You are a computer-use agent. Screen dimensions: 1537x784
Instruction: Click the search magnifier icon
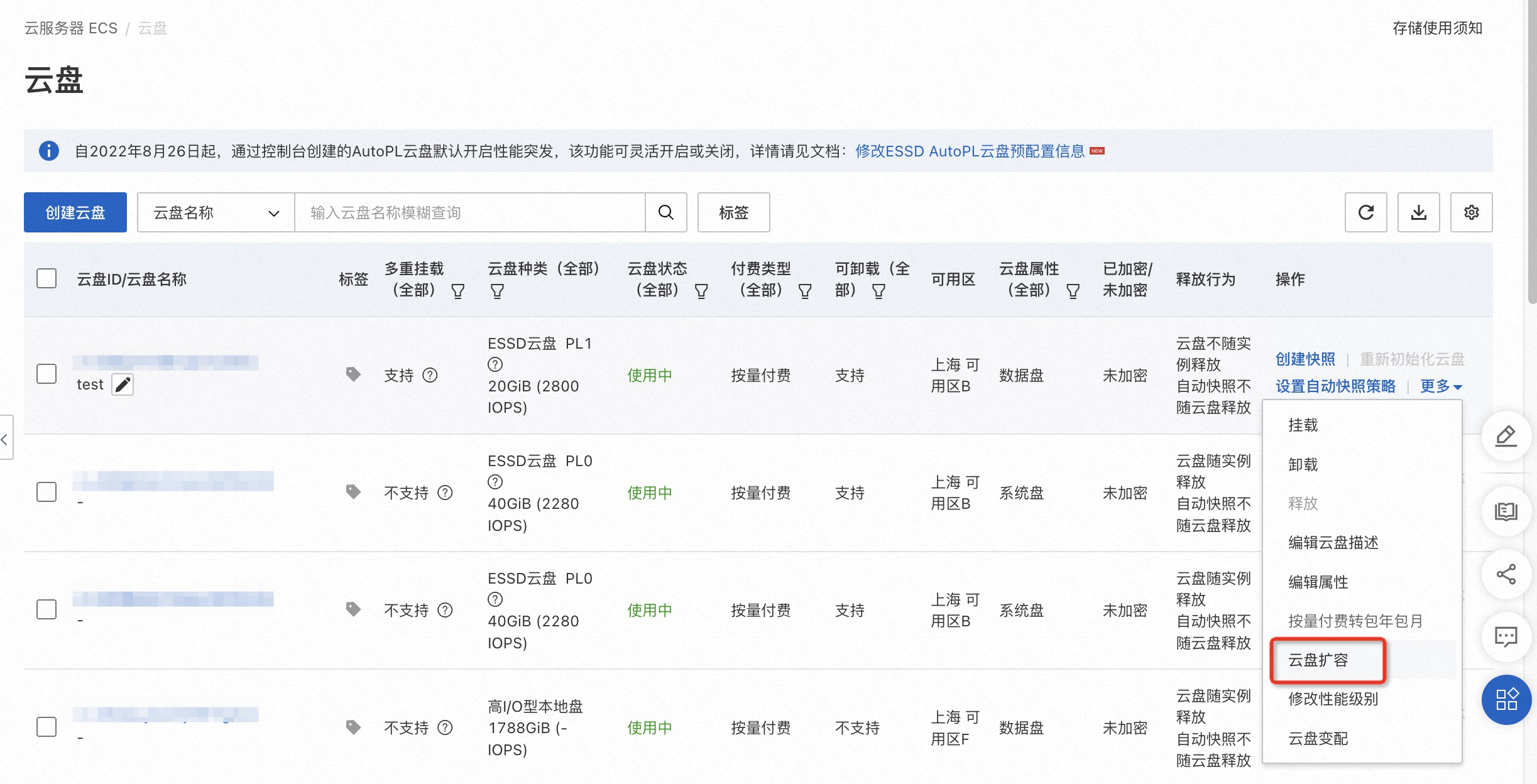click(x=665, y=212)
